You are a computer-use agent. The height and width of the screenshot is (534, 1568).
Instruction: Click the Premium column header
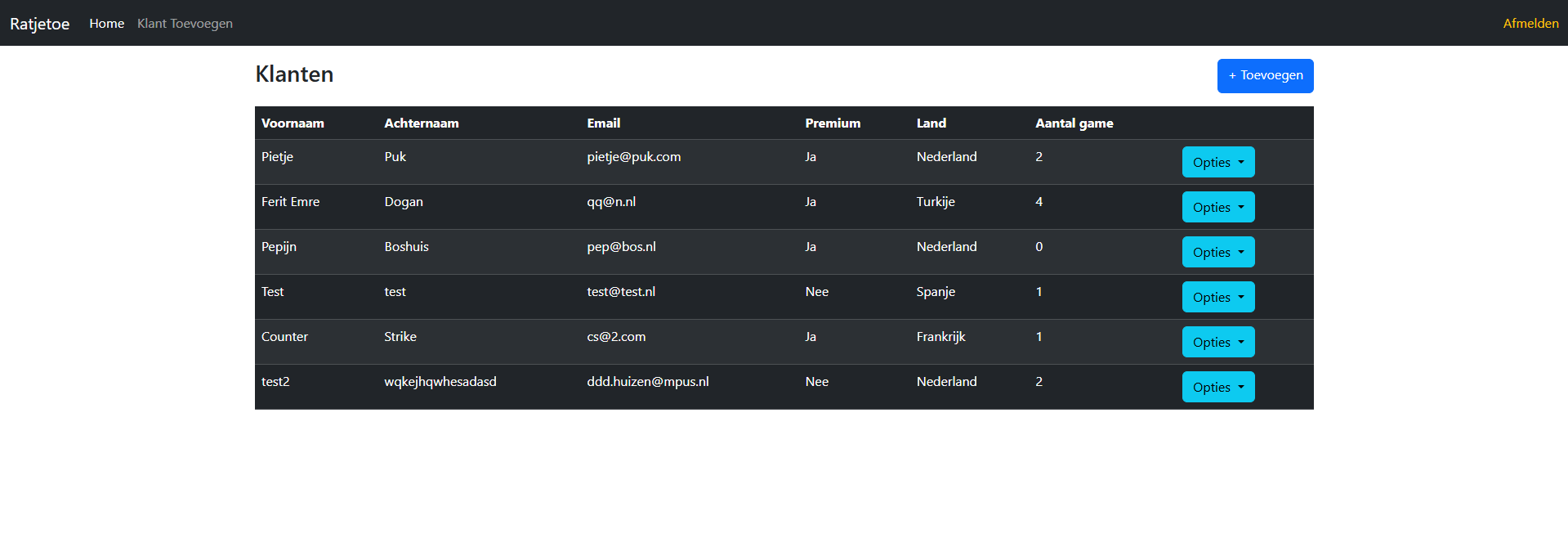tap(833, 123)
